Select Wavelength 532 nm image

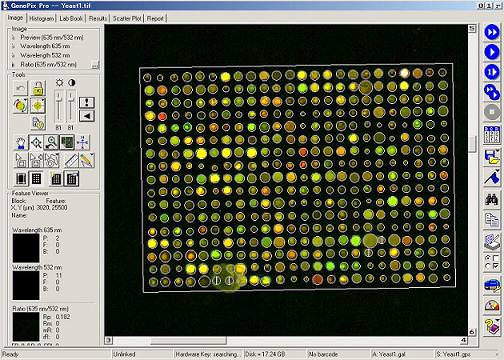(45, 55)
